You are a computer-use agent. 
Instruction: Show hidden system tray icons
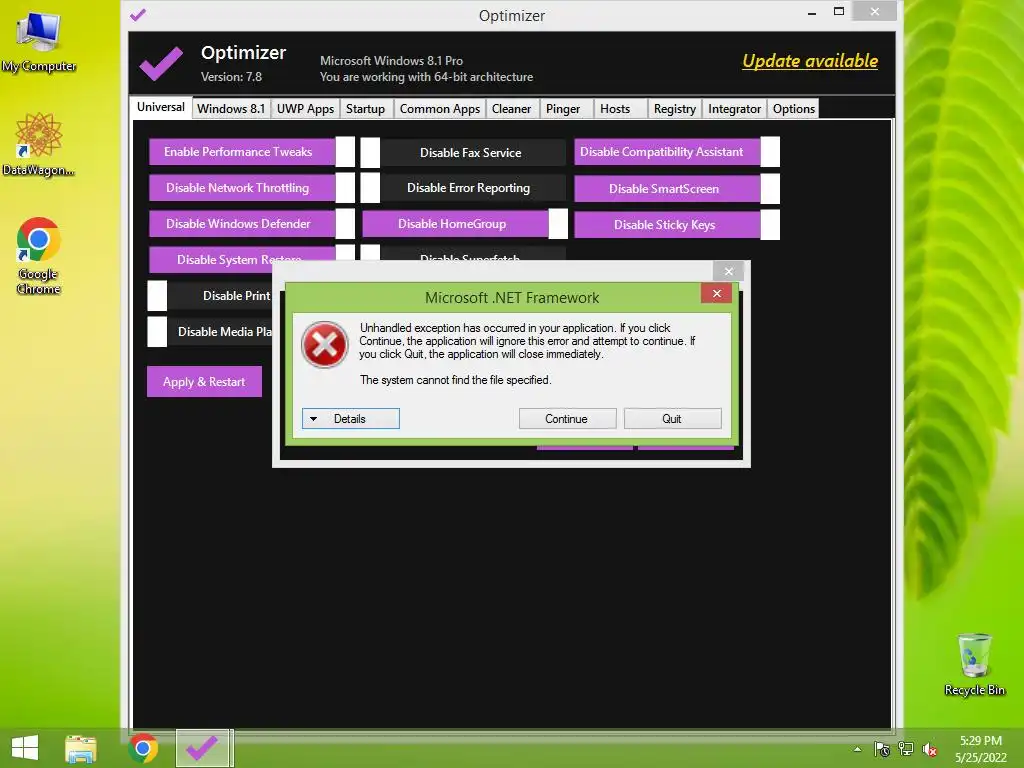pos(857,749)
